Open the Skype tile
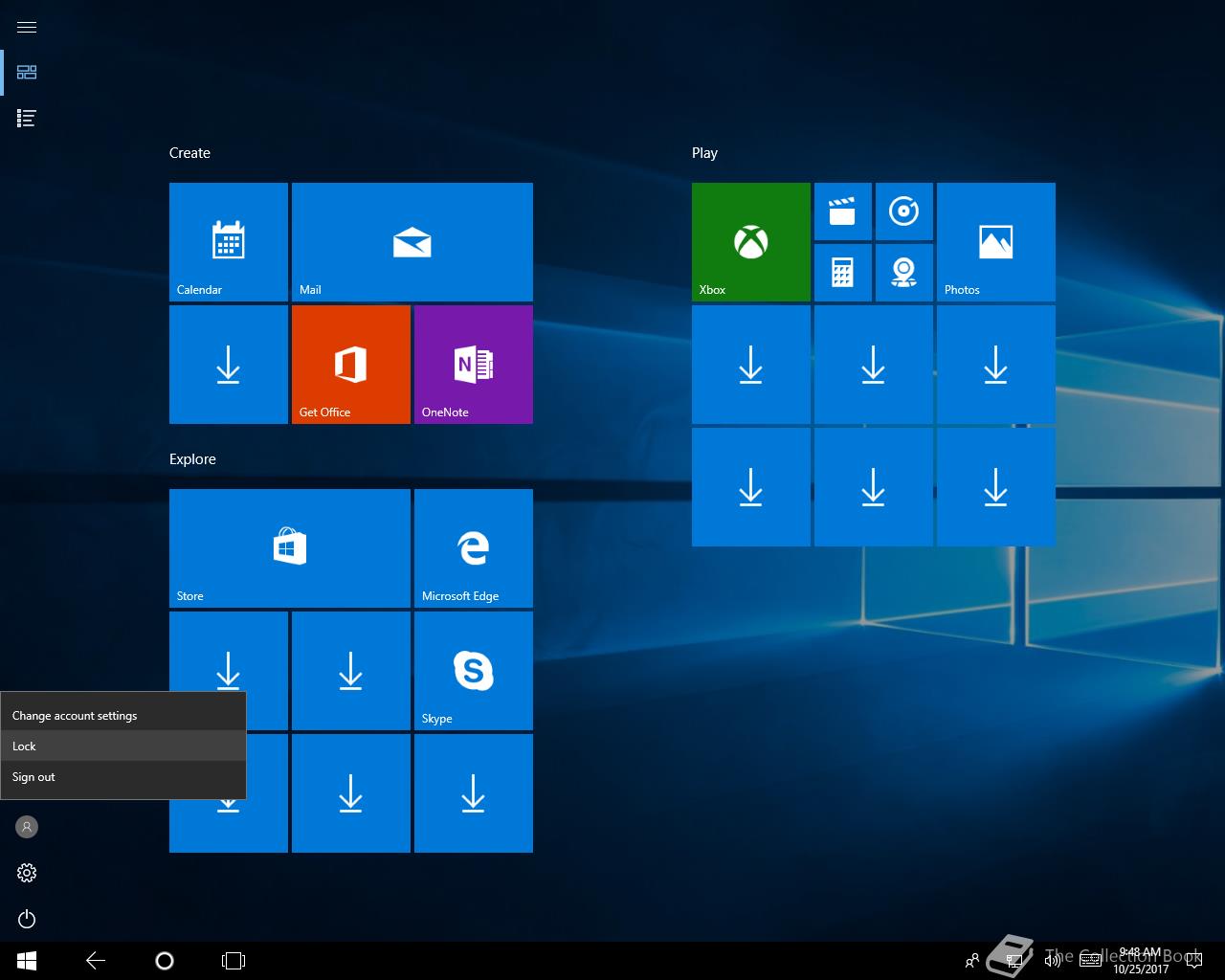 [x=474, y=671]
